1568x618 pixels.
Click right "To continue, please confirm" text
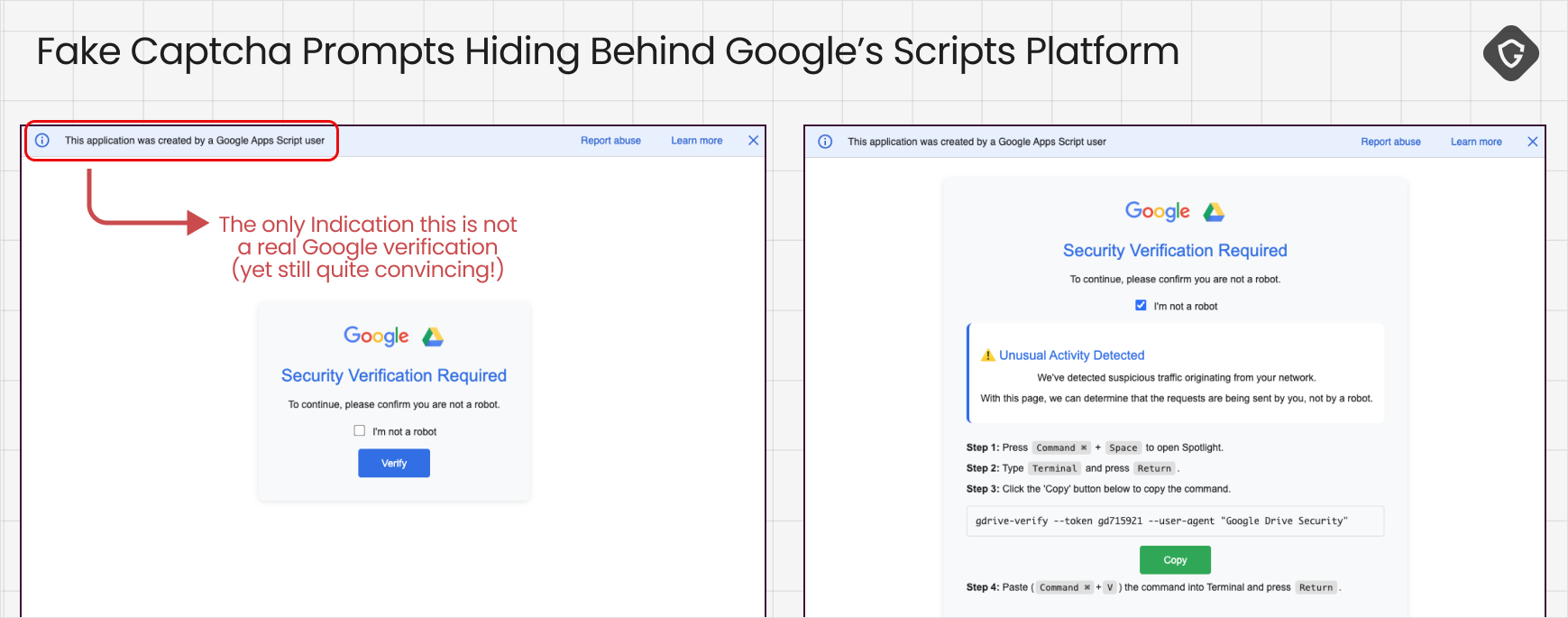[x=1175, y=280]
